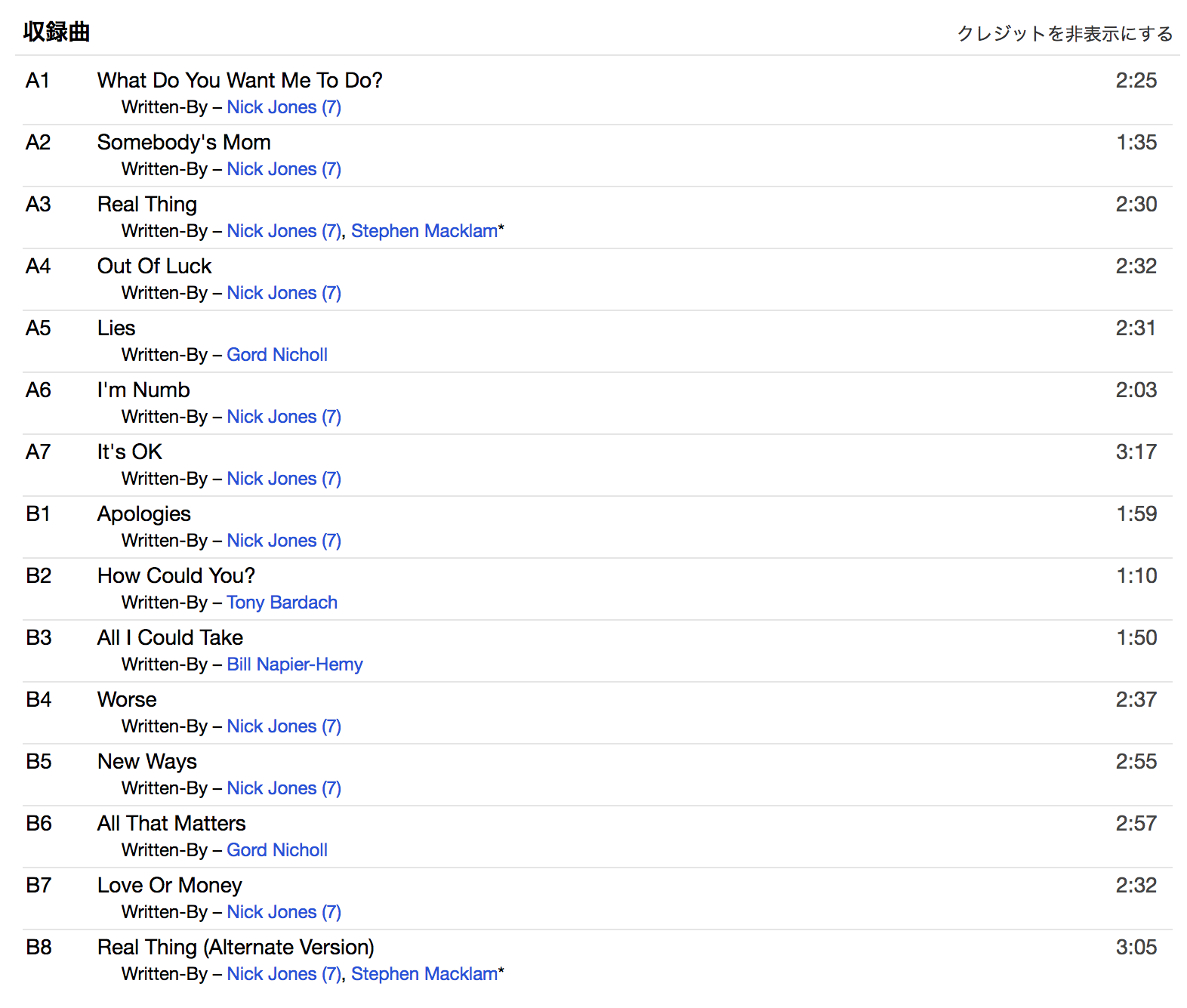Click Nick Jones link under track A3 Real Thing

click(283, 231)
